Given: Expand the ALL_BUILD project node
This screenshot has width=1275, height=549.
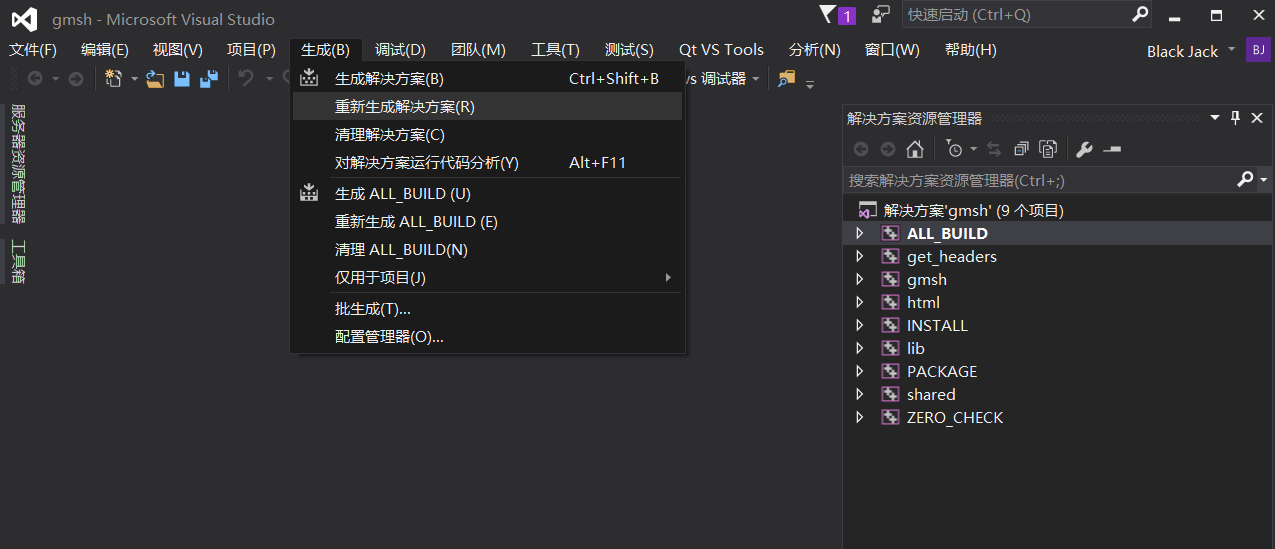Looking at the screenshot, I should coord(859,233).
